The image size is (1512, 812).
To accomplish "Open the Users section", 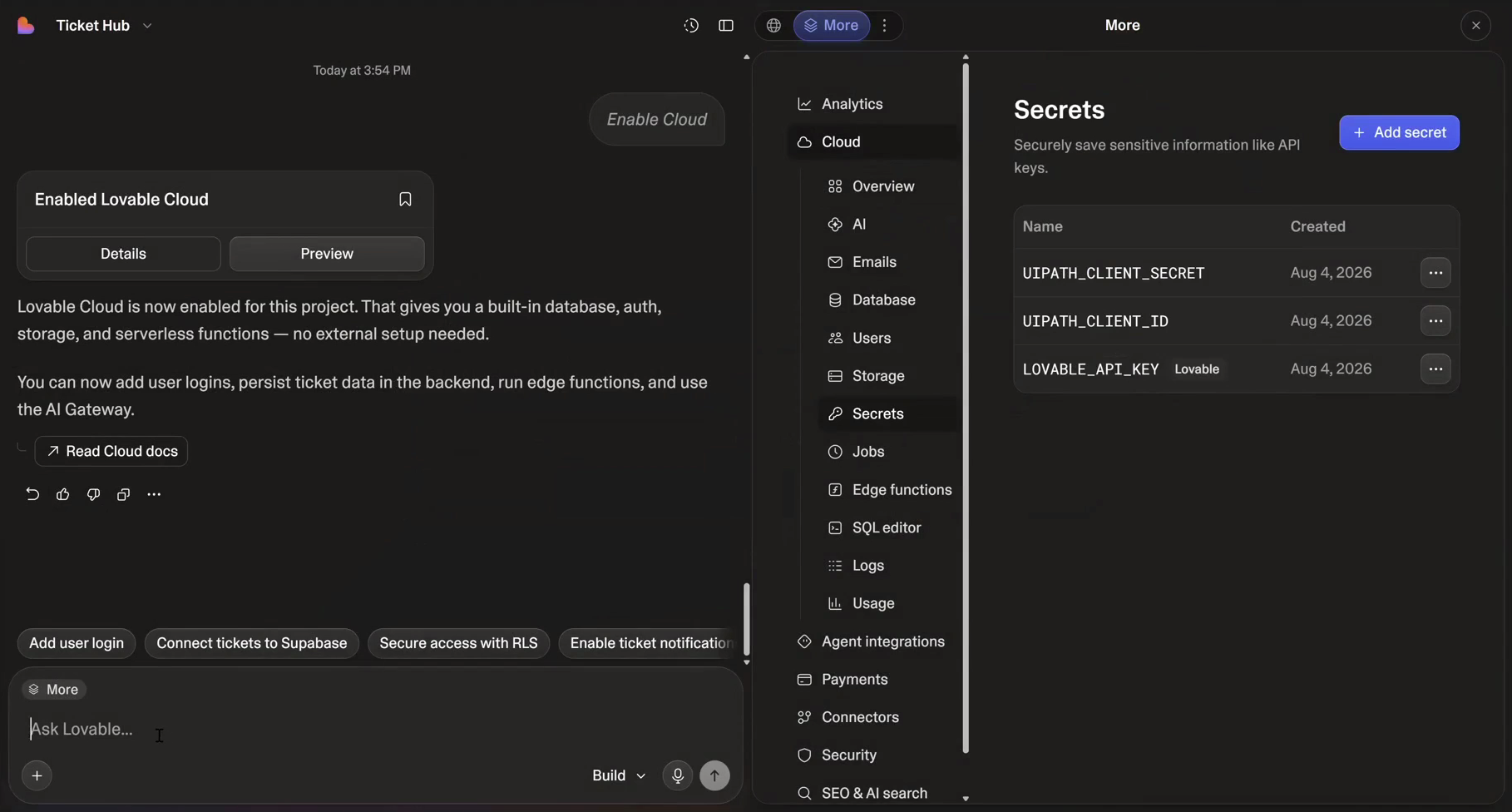I will [x=888, y=339].
